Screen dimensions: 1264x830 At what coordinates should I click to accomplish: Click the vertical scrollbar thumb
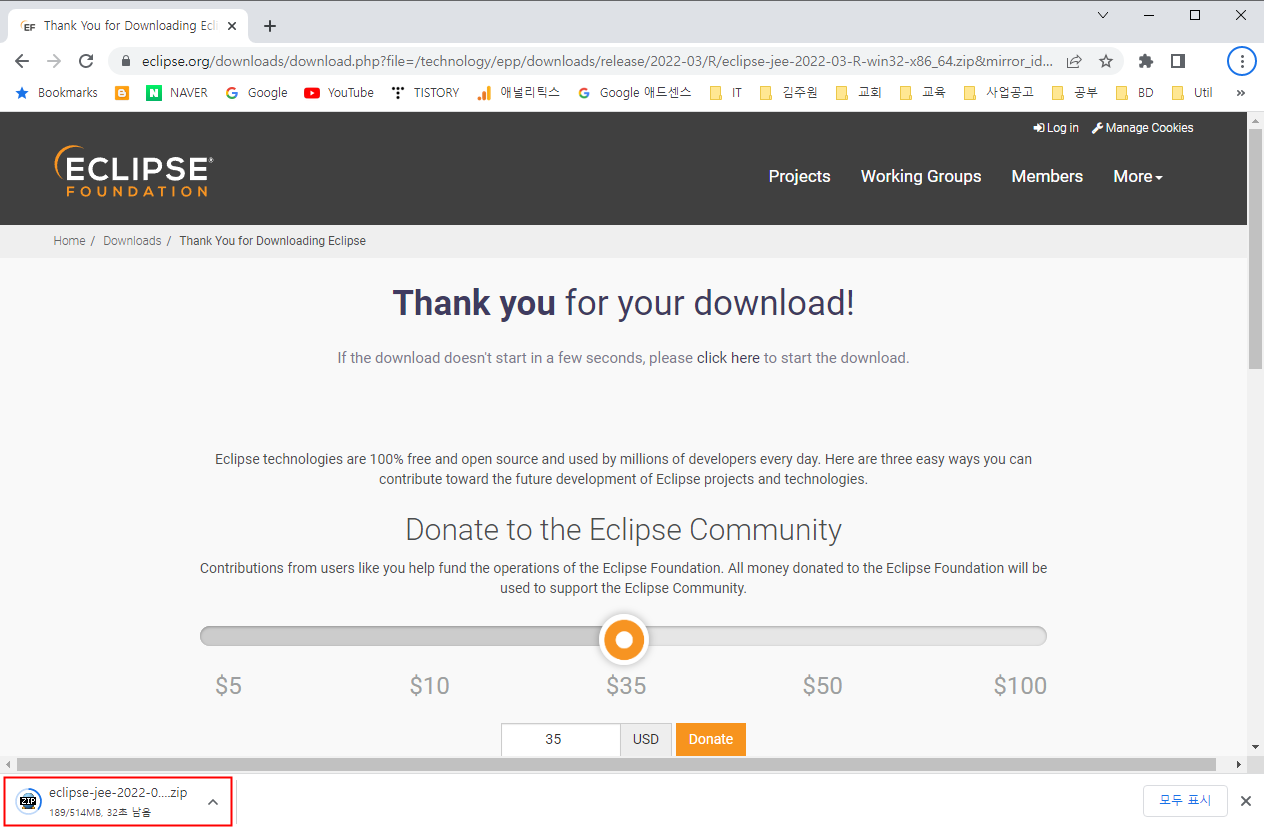[1255, 249]
